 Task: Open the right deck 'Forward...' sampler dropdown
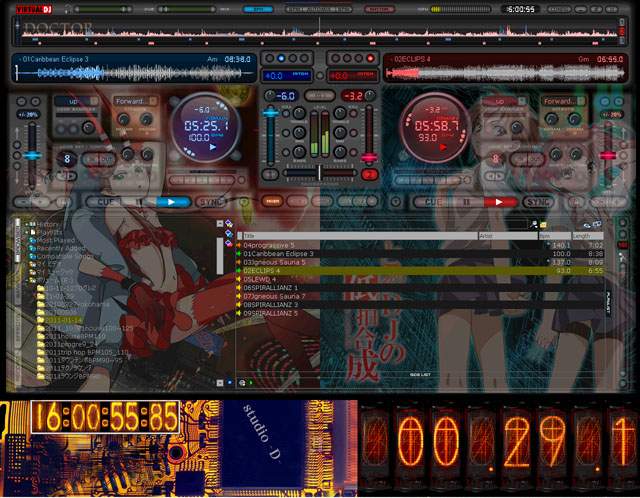pyautogui.click(x=564, y=101)
